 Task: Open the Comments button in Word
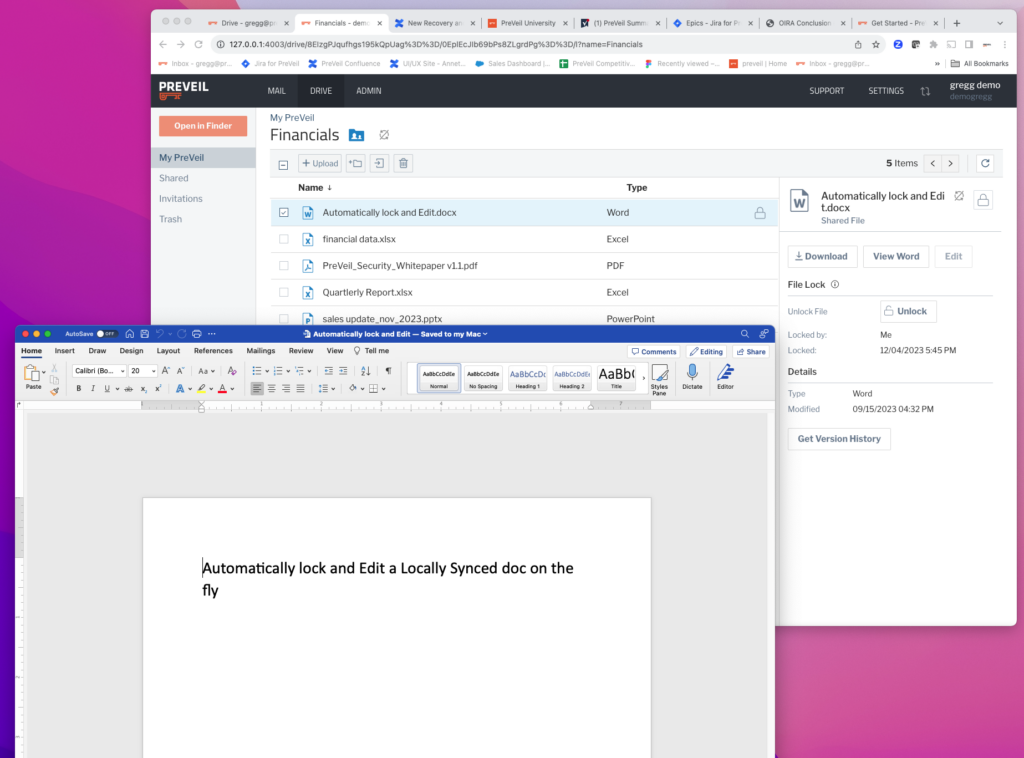pyautogui.click(x=654, y=351)
